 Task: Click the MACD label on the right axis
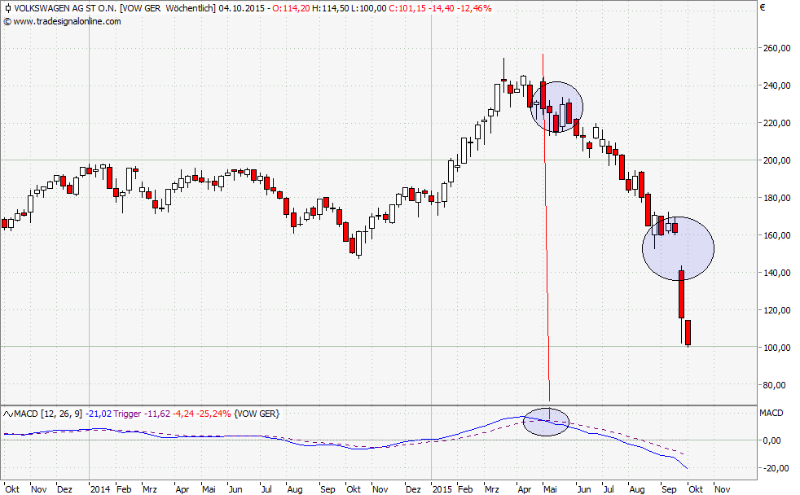pyautogui.click(x=773, y=412)
